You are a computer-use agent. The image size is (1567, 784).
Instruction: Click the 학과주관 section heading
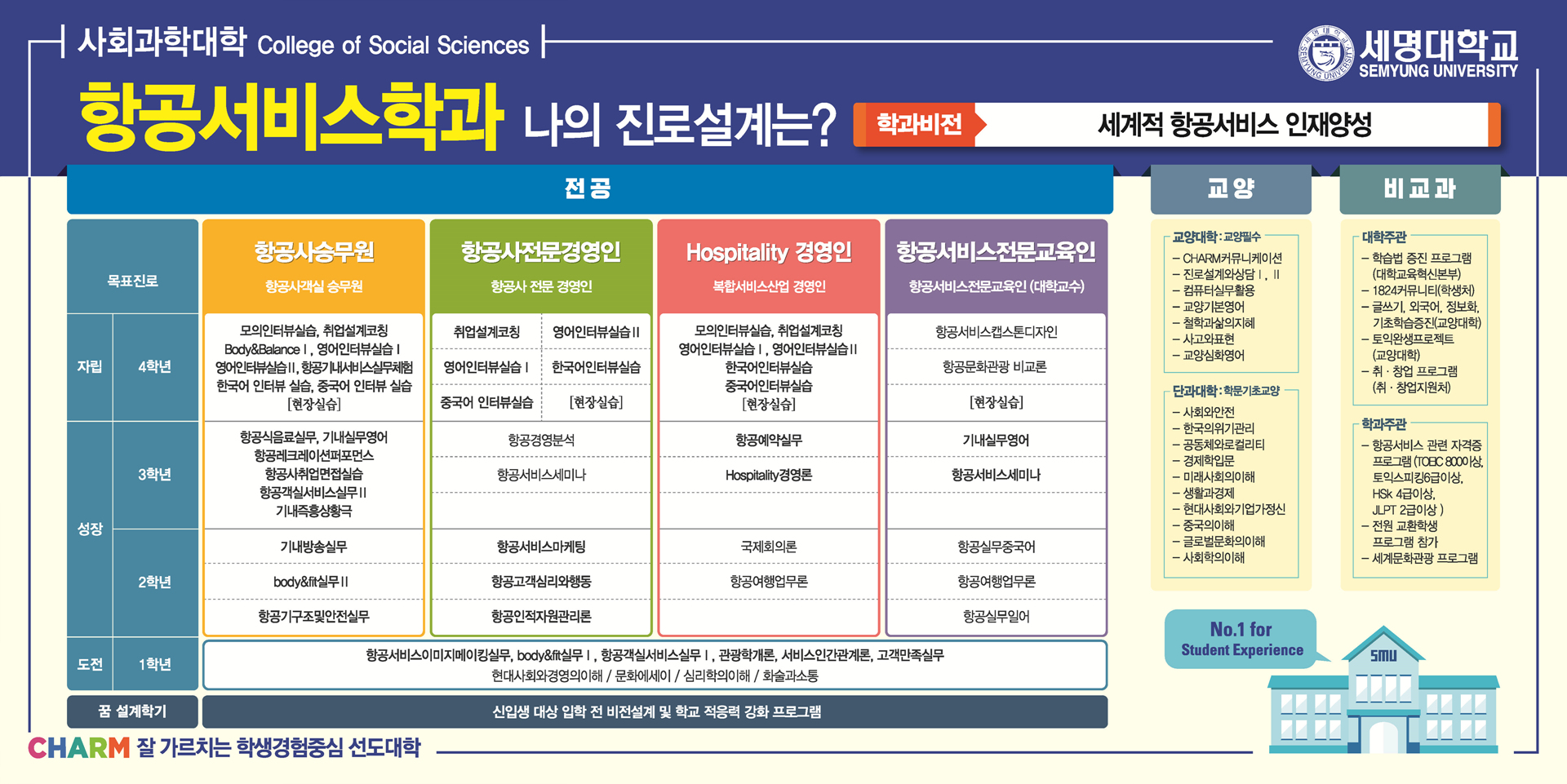click(1384, 423)
